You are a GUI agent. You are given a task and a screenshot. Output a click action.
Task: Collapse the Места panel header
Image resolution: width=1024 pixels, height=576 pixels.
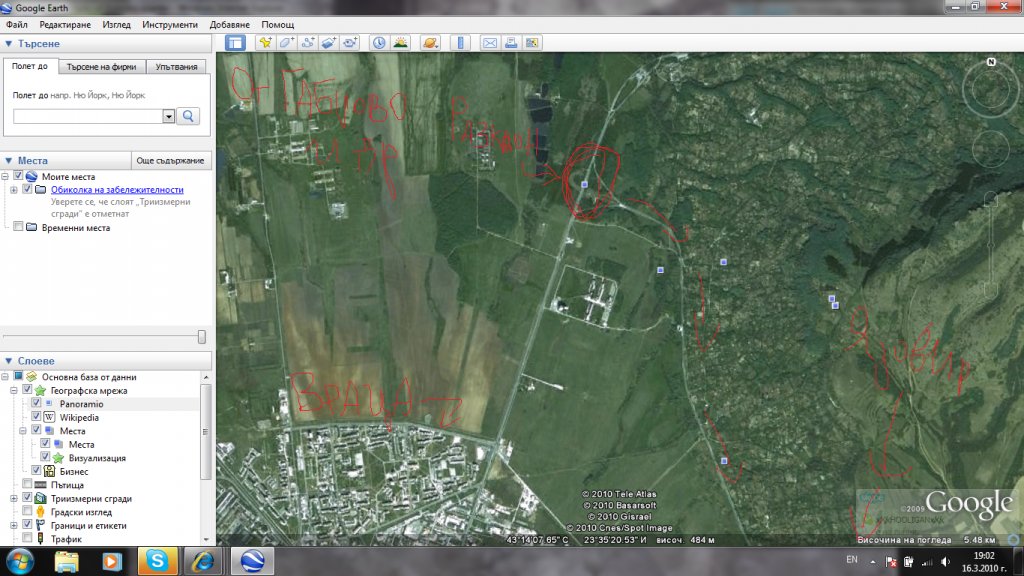(x=8, y=161)
